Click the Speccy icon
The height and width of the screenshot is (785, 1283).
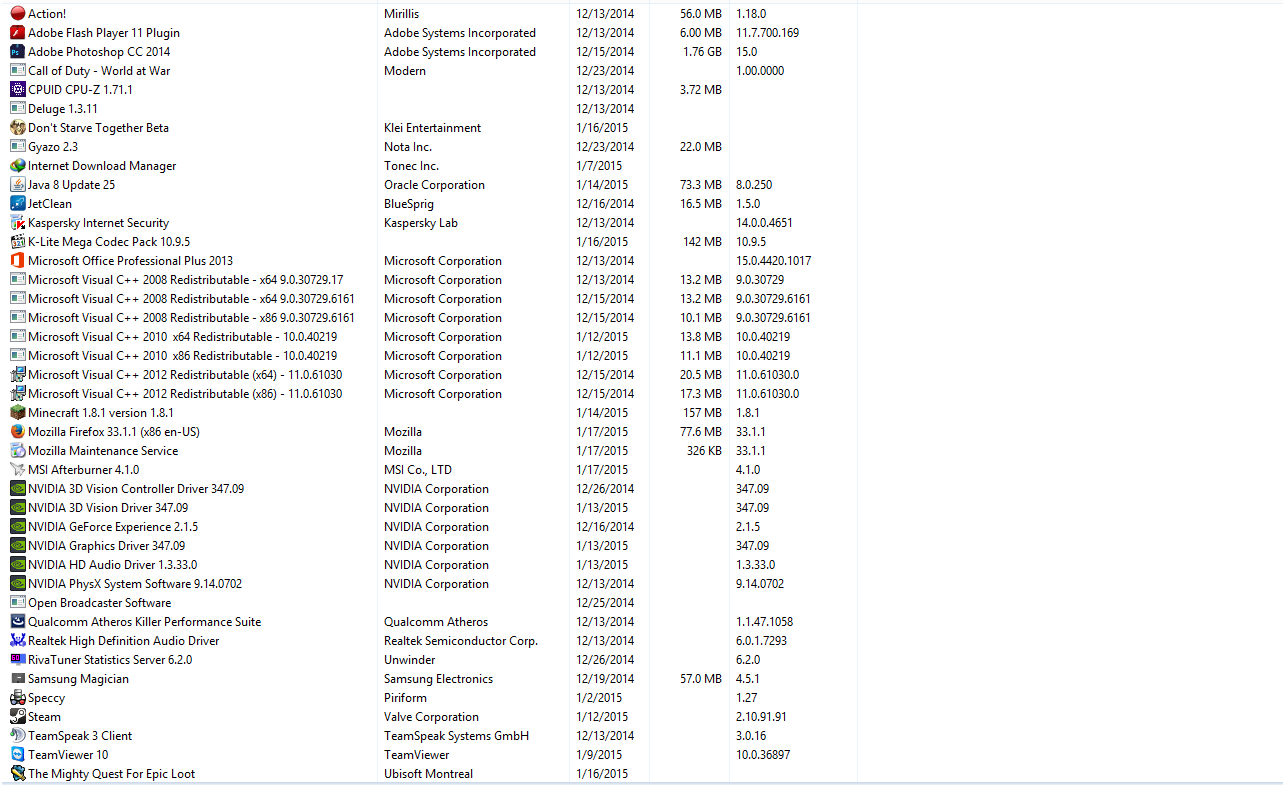[x=18, y=698]
